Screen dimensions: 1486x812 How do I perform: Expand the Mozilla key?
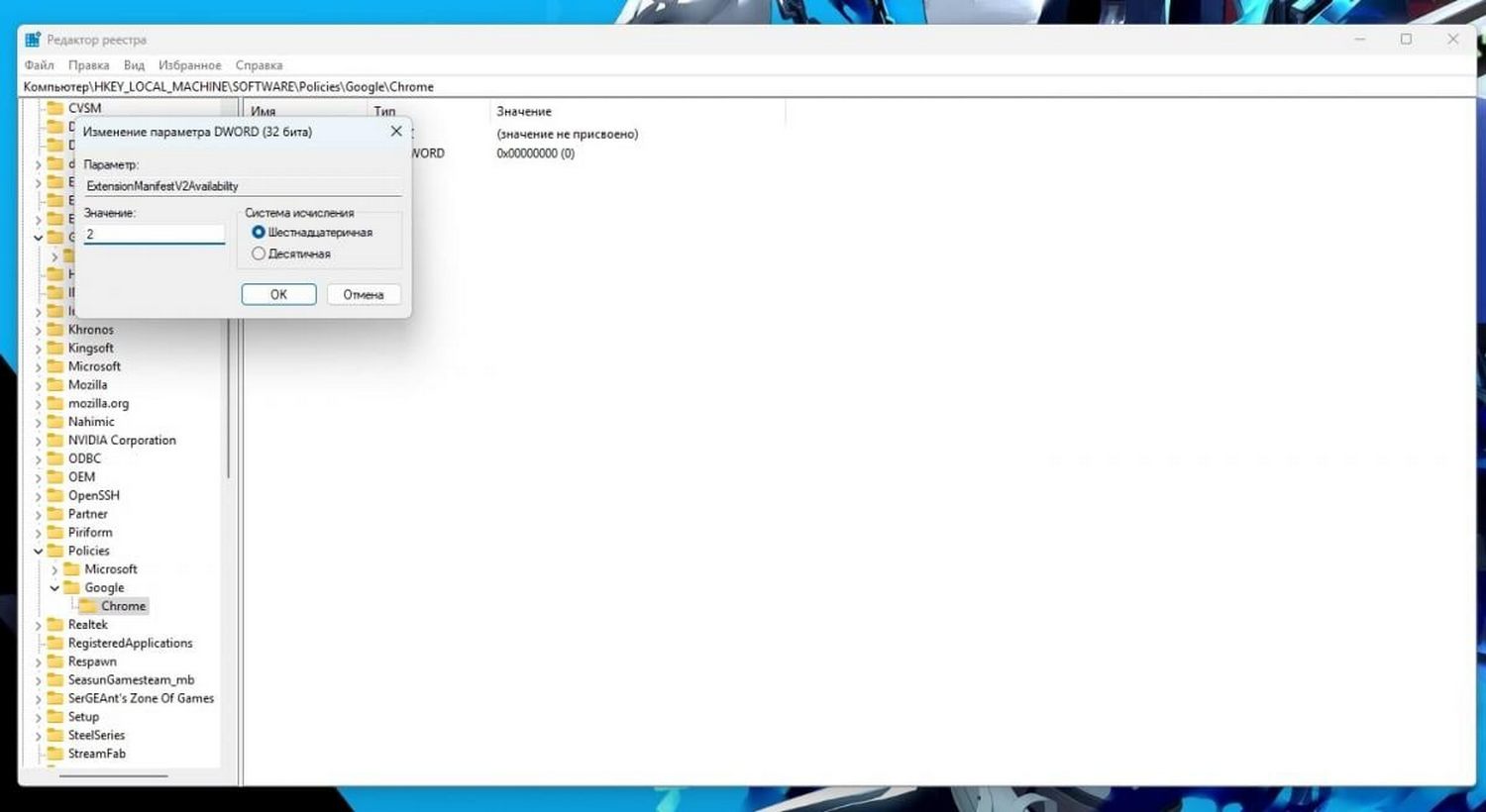(x=39, y=385)
